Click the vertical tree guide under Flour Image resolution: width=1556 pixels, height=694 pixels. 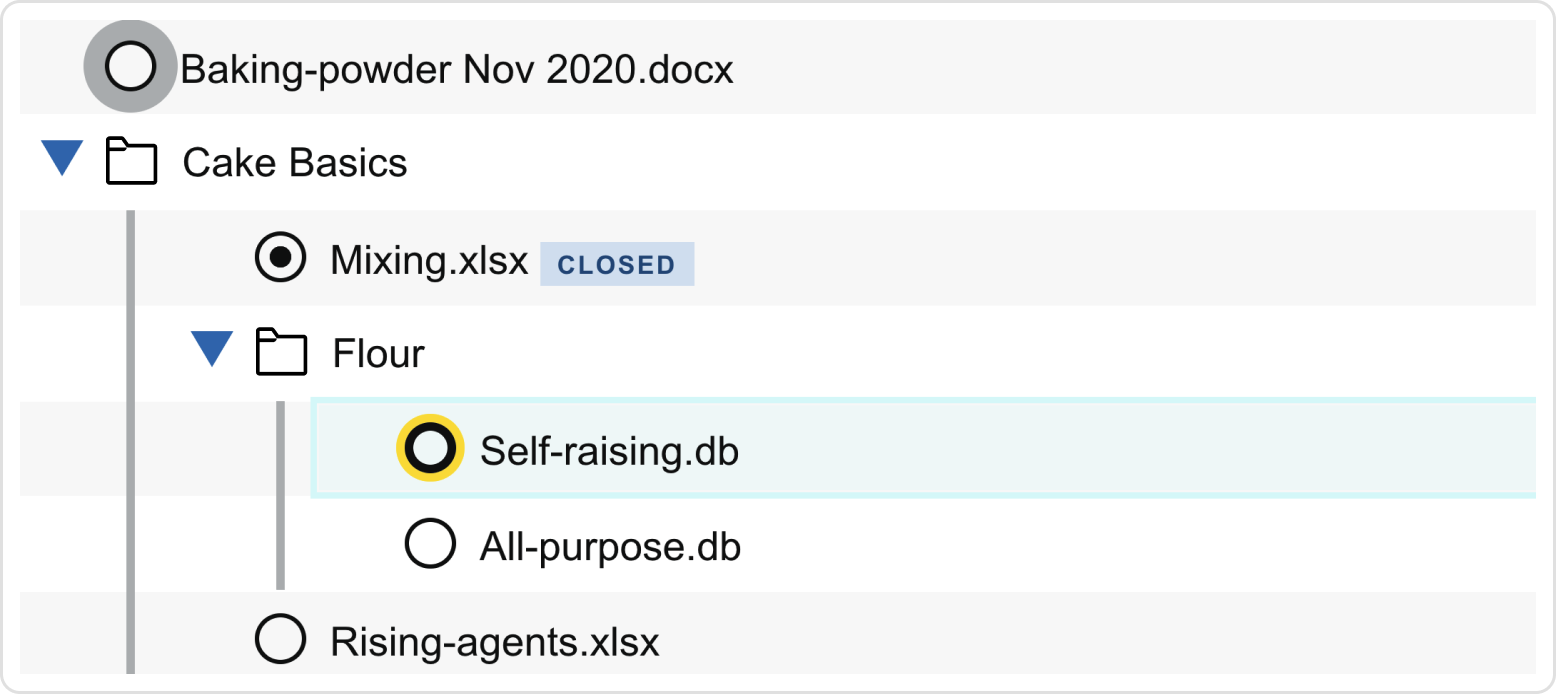click(280, 495)
